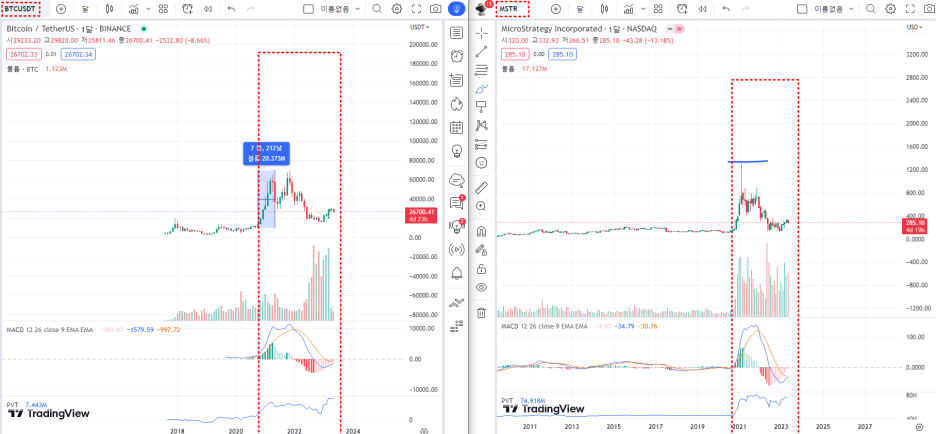Select the crosshair cursor tool
Screen dimensions: 936x434
(x=481, y=33)
